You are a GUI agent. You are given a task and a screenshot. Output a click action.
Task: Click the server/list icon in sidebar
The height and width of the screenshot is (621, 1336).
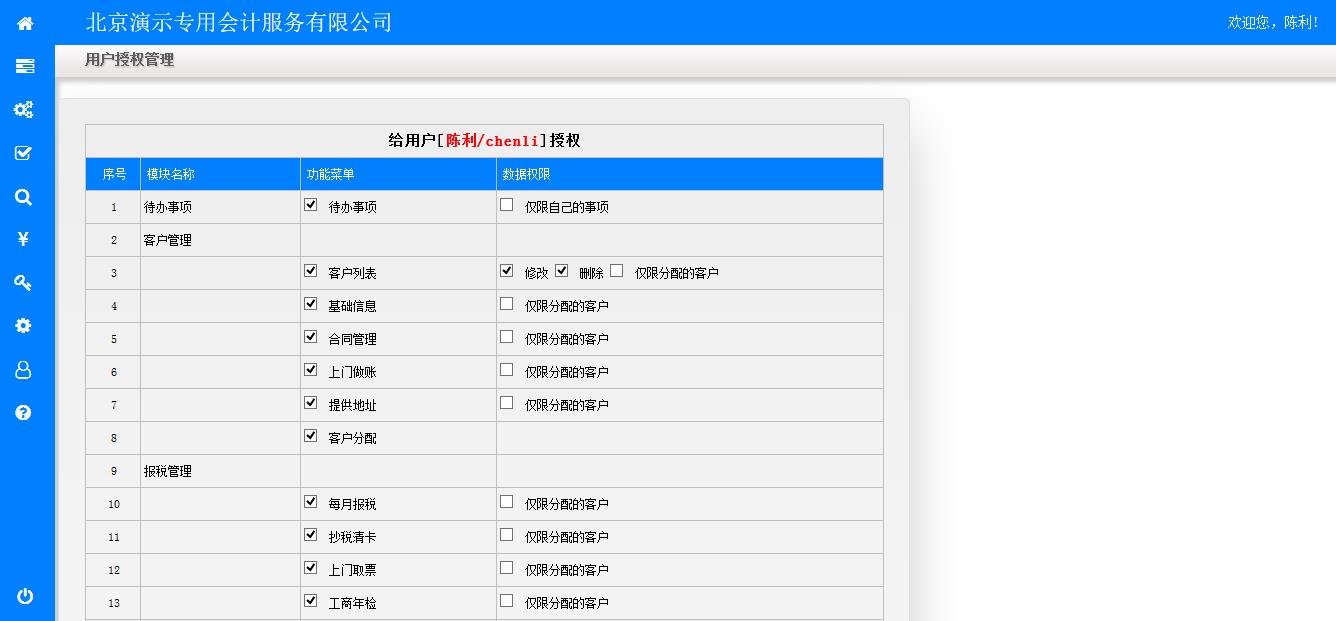pos(25,66)
